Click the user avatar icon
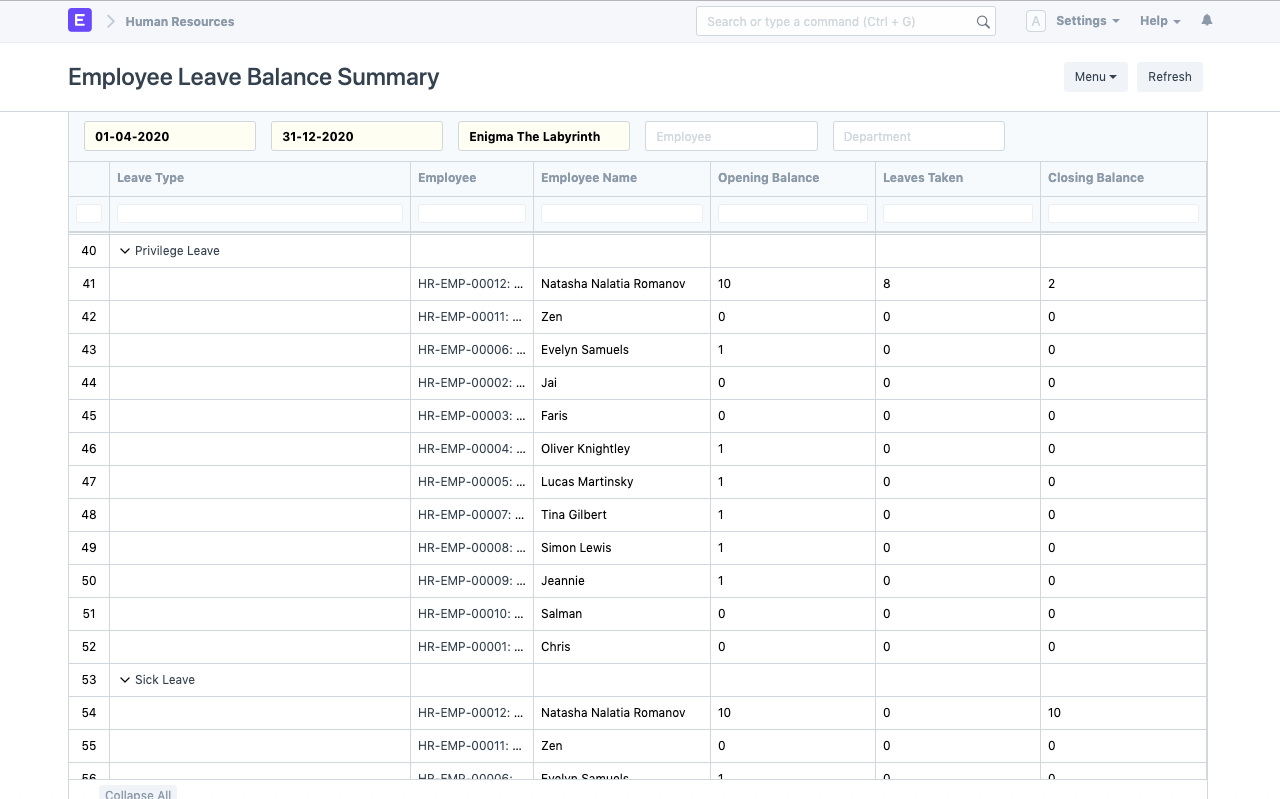Viewport: 1280px width, 799px height. [1036, 21]
